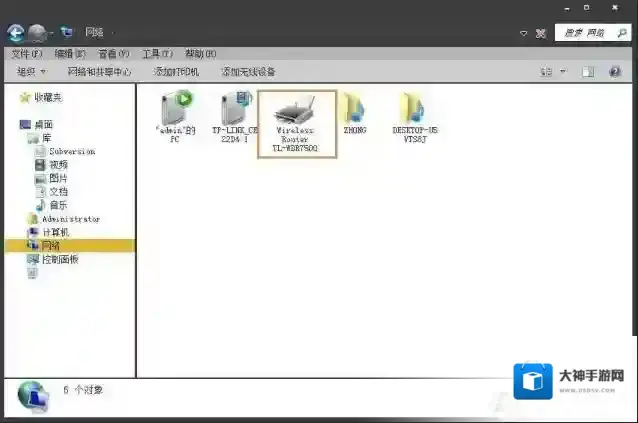Open the 工具(T) menu
The width and height of the screenshot is (638, 423).
(156, 54)
